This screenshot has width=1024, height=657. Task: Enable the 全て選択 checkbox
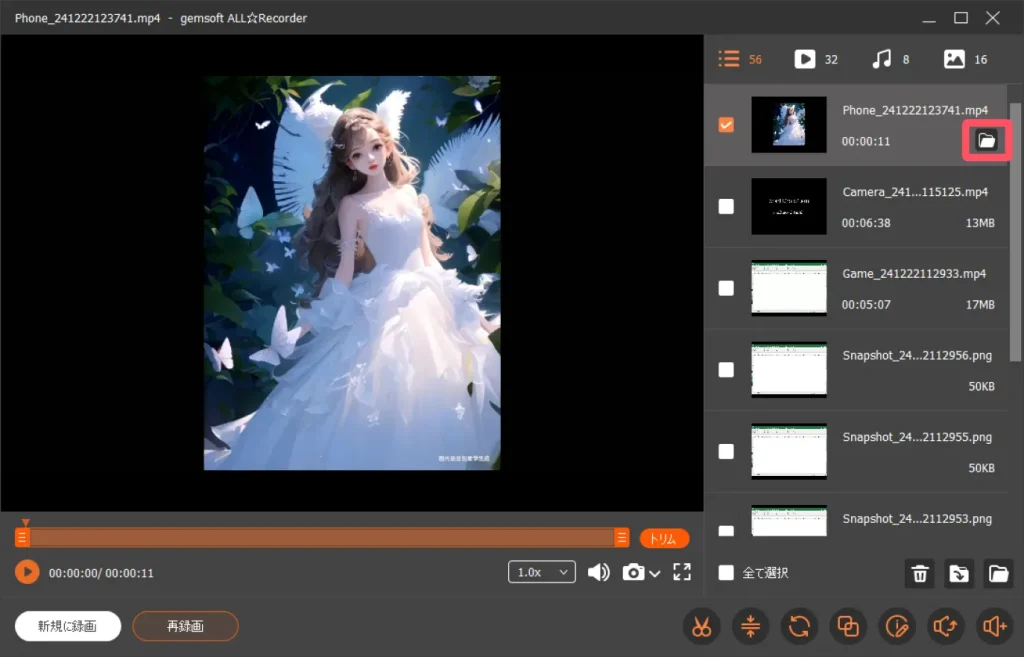click(x=727, y=573)
